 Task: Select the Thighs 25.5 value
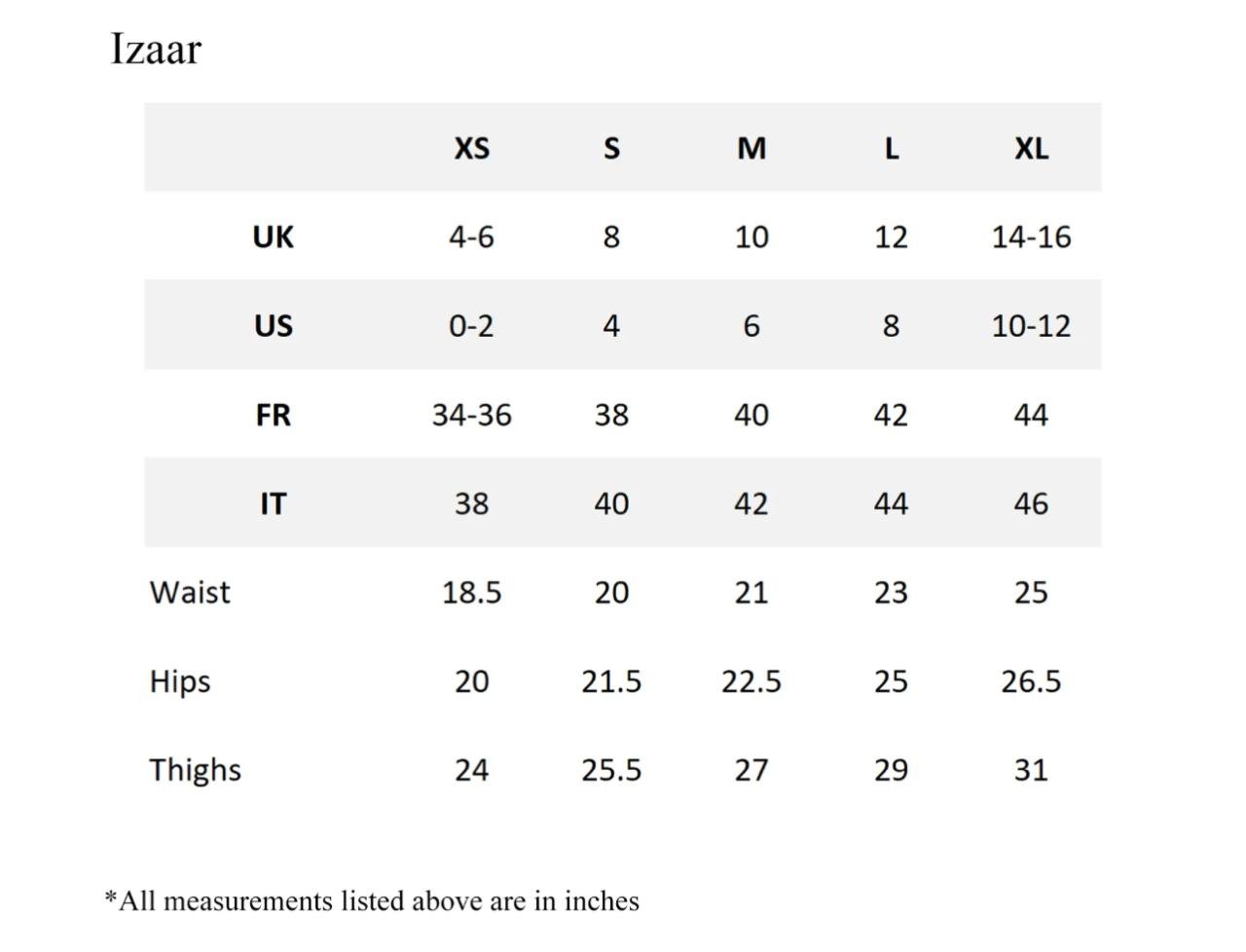pos(611,770)
